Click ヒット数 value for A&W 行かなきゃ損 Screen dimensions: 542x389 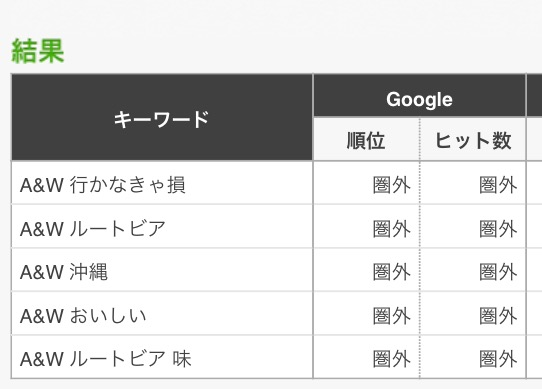pyautogui.click(x=498, y=185)
